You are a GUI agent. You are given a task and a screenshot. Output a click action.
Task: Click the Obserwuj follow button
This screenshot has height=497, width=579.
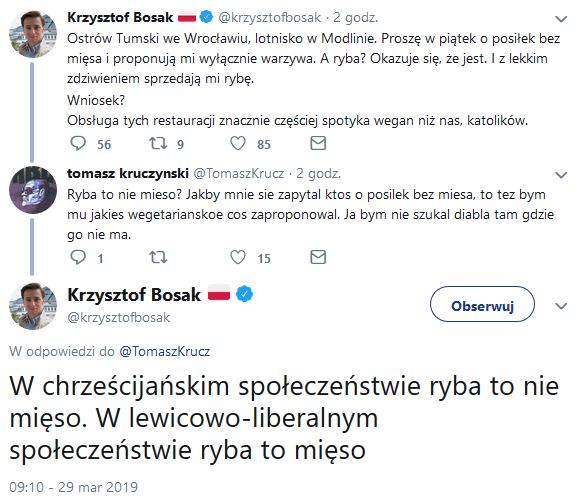point(482,304)
